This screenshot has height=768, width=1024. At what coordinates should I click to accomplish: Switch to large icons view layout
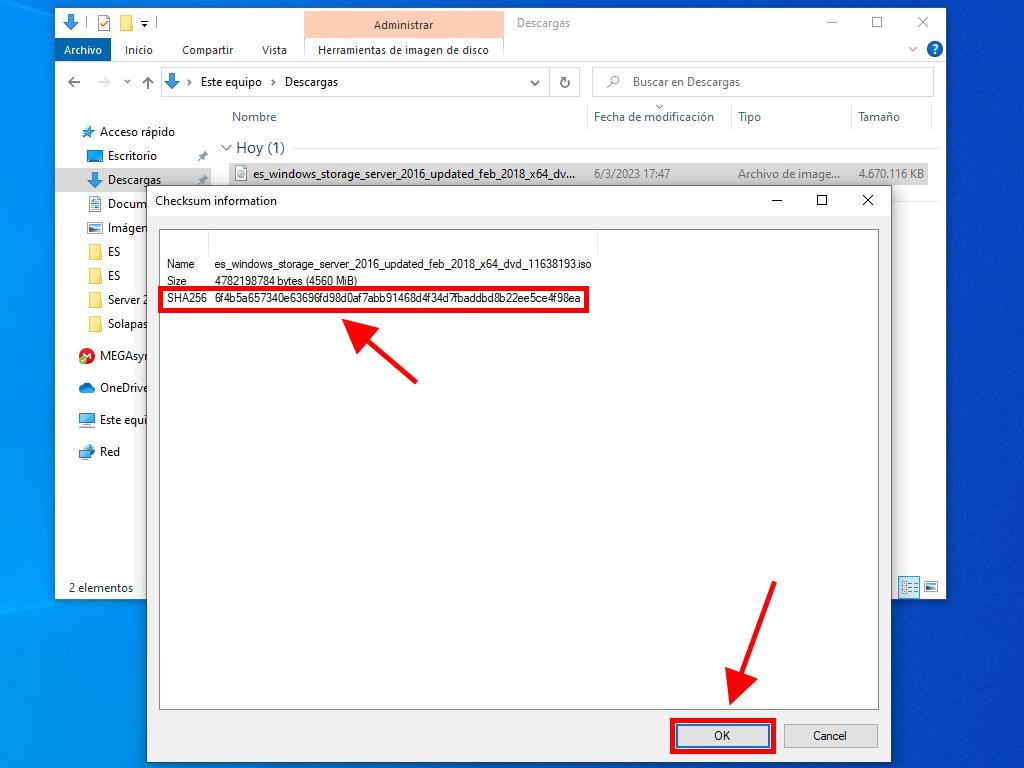(x=931, y=587)
